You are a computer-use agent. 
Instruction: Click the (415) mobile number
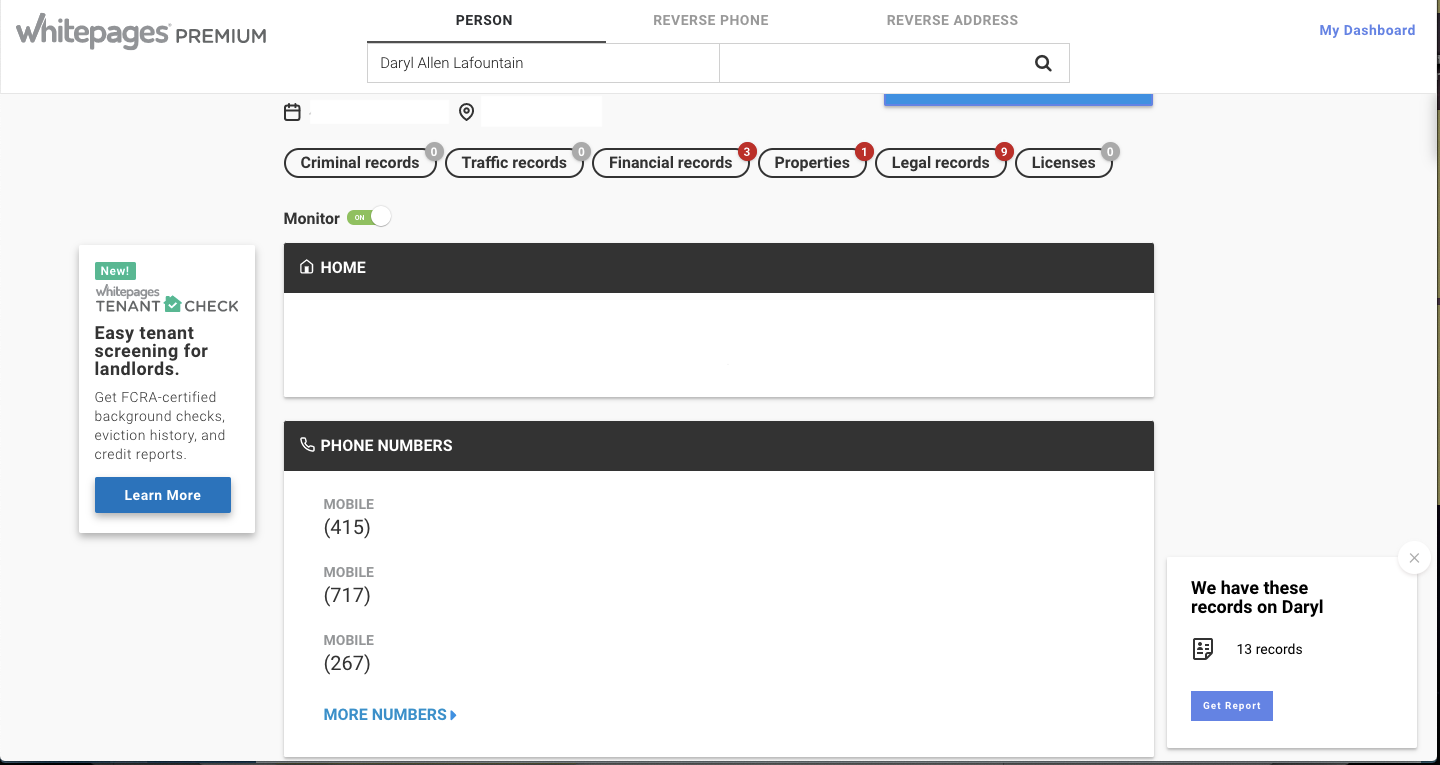pos(347,527)
